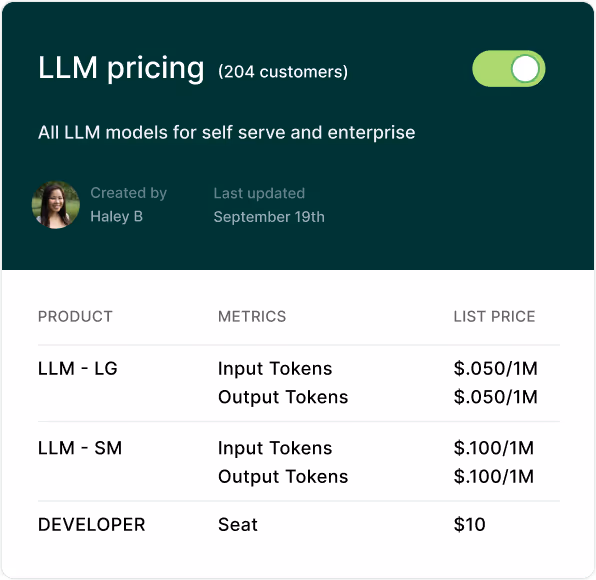Toggle the LLM pricing switch off
The image size is (596, 580).
pyautogui.click(x=509, y=69)
